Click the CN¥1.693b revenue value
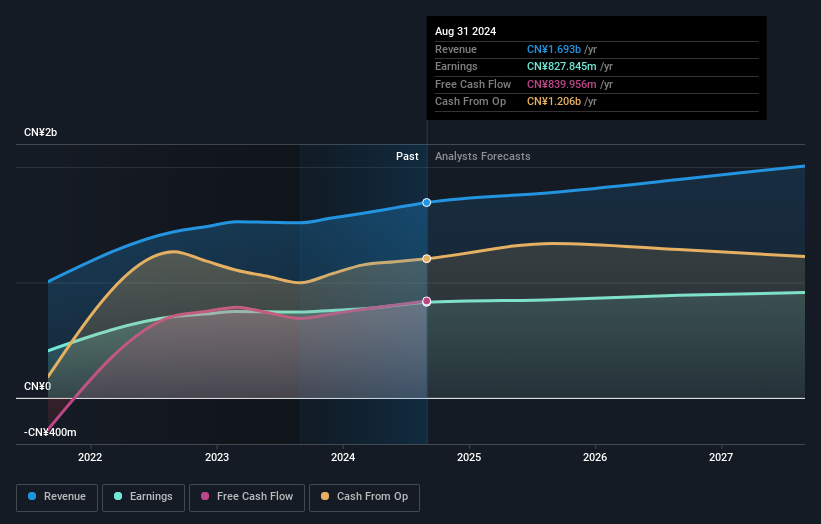 pyautogui.click(x=554, y=49)
